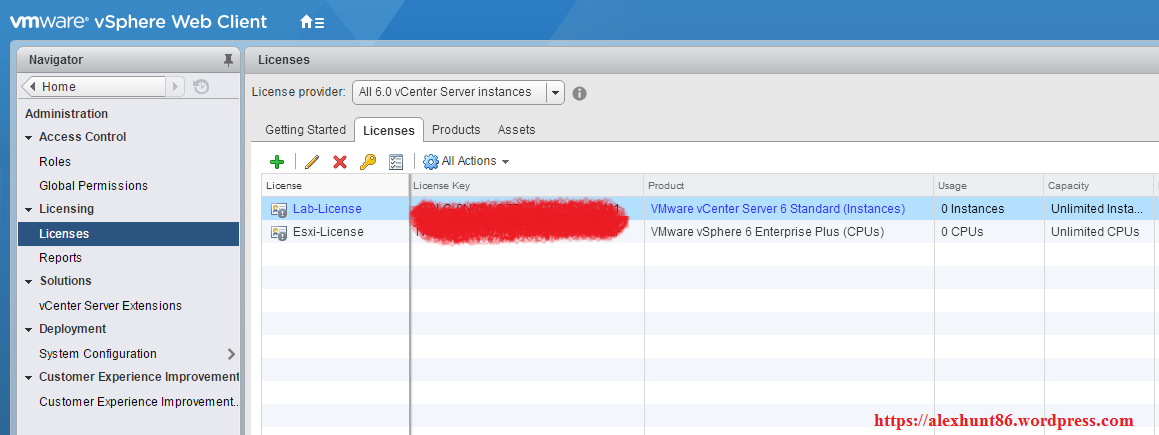The width and height of the screenshot is (1159, 435).
Task: Open Reports under Licensing
Action: tap(61, 258)
